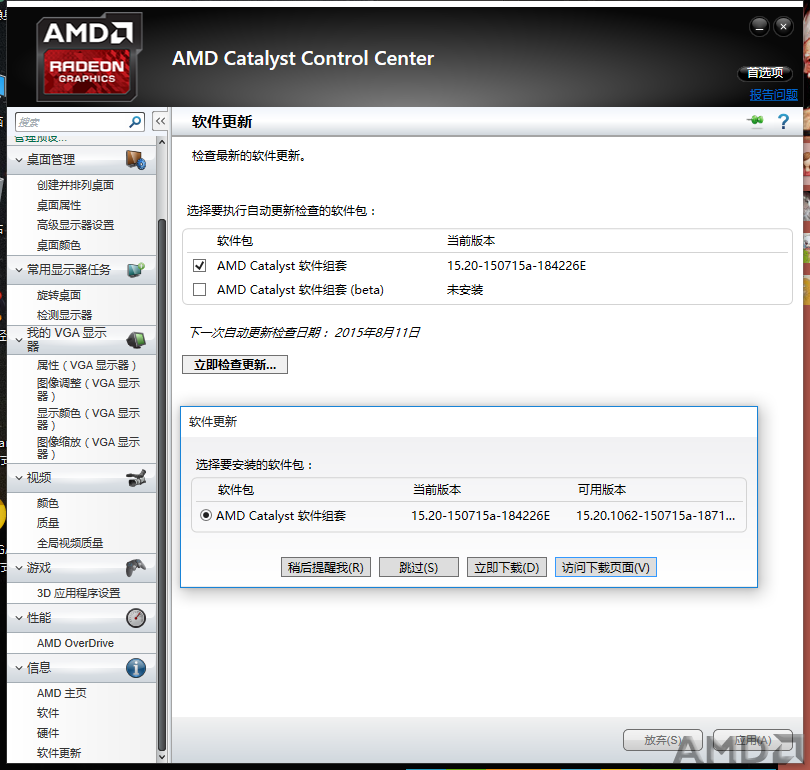
Task: Open AMD OverDrive page
Action: [75, 643]
